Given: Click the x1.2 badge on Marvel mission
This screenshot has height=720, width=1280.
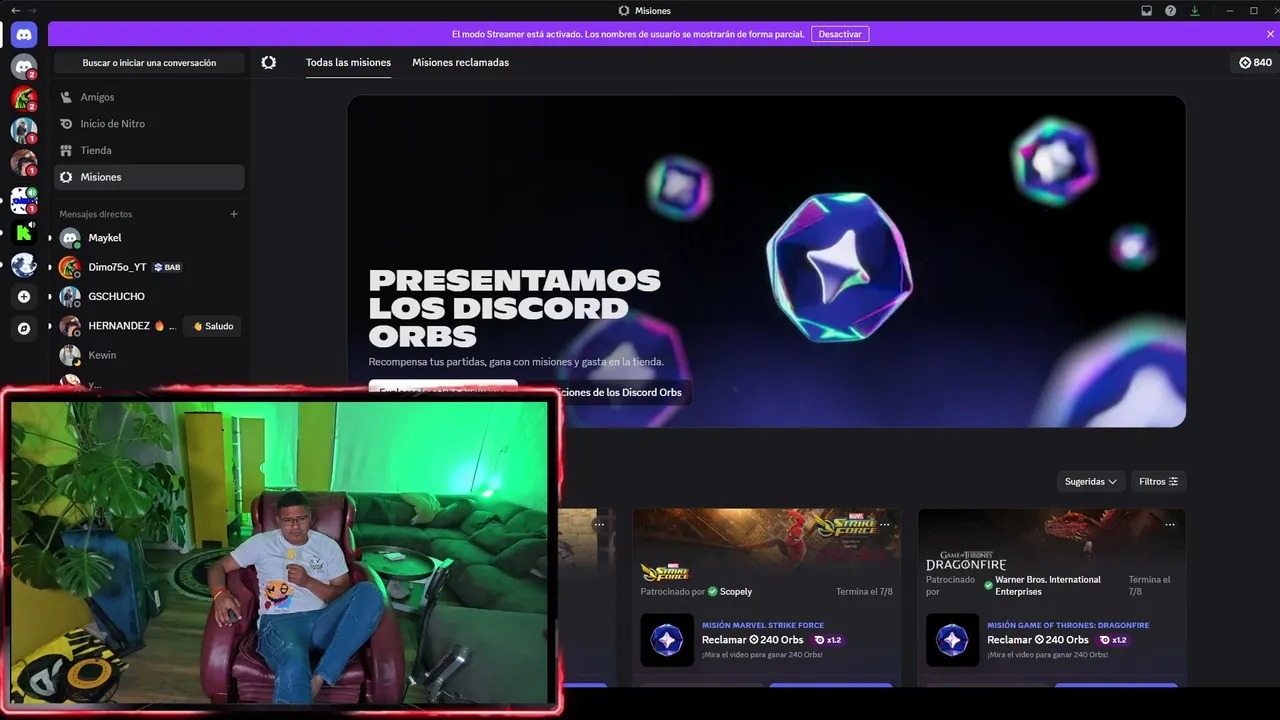Looking at the screenshot, I should pos(828,640).
